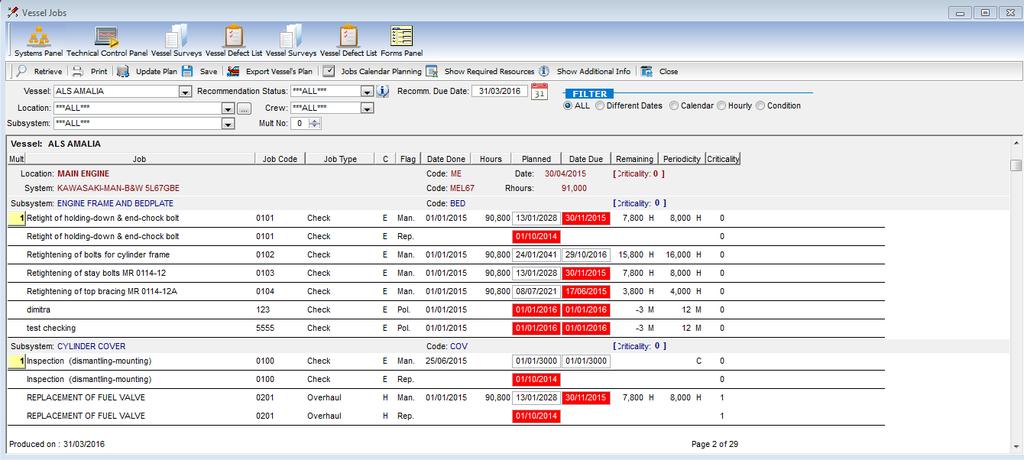
Task: Click the Close toolbar button
Action: pyautogui.click(x=660, y=71)
